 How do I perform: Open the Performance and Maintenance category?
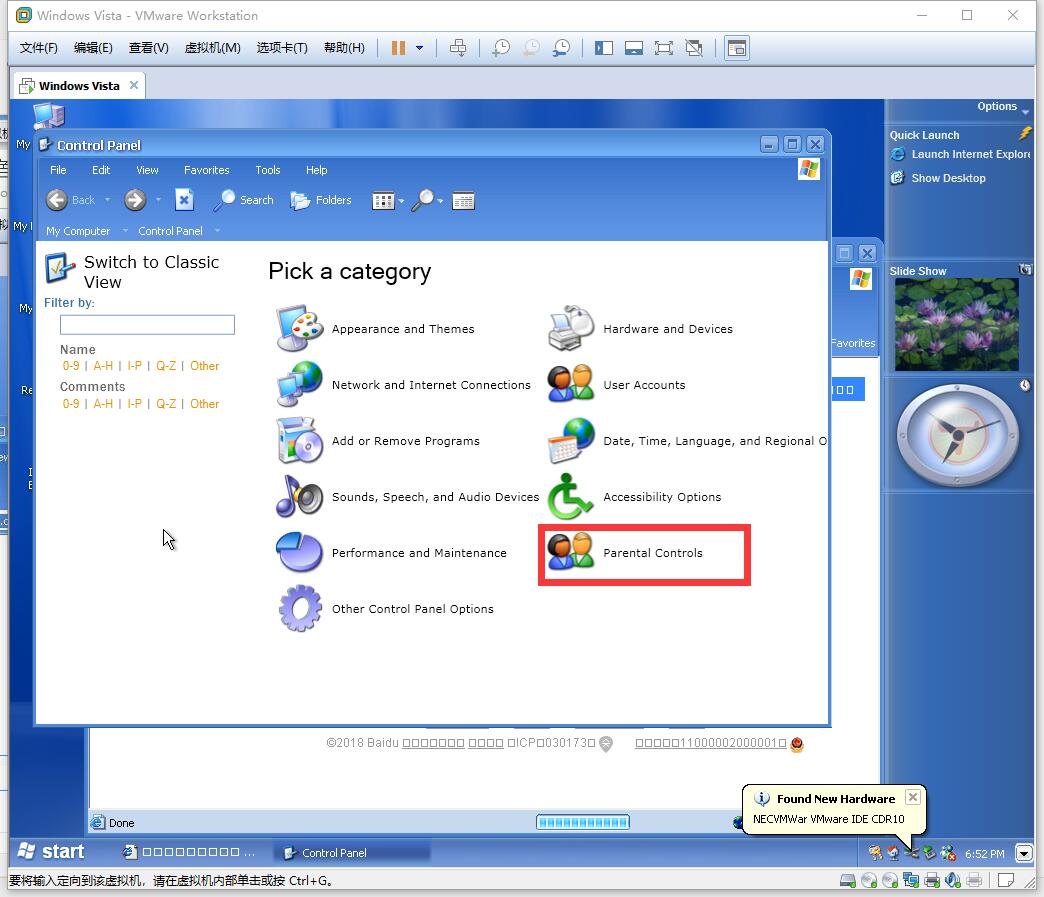tap(392, 552)
